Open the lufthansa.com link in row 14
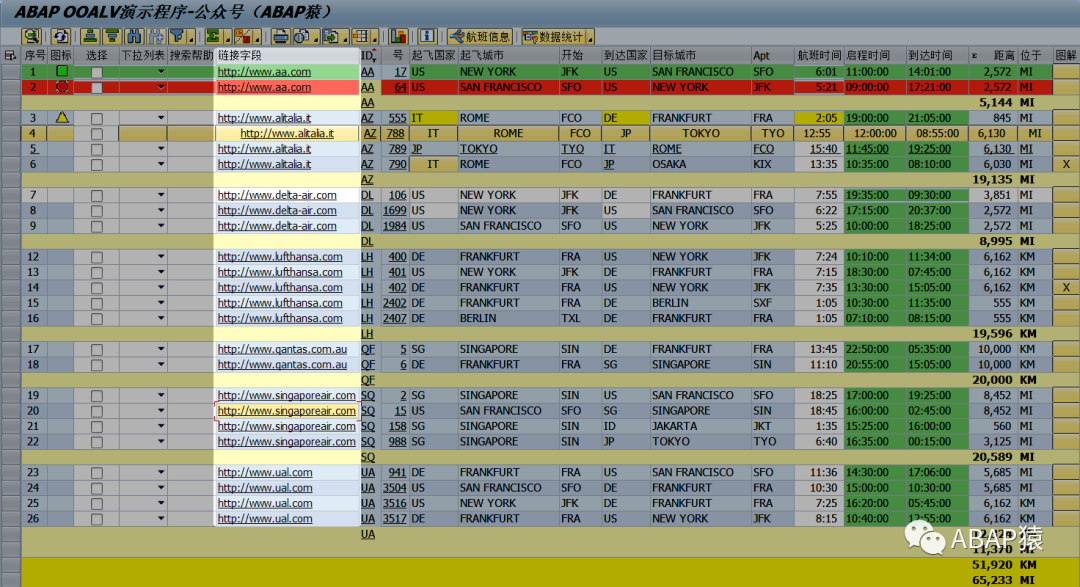 [x=280, y=287]
